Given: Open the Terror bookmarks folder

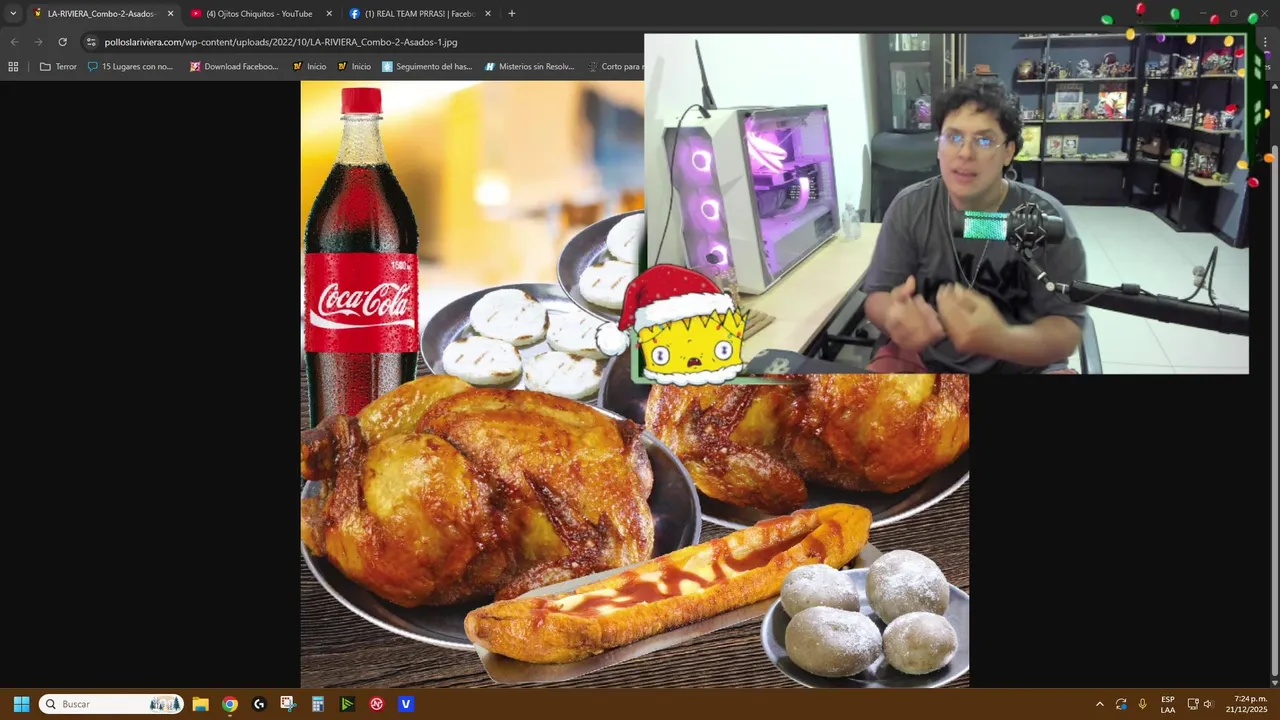Looking at the screenshot, I should coord(58,67).
